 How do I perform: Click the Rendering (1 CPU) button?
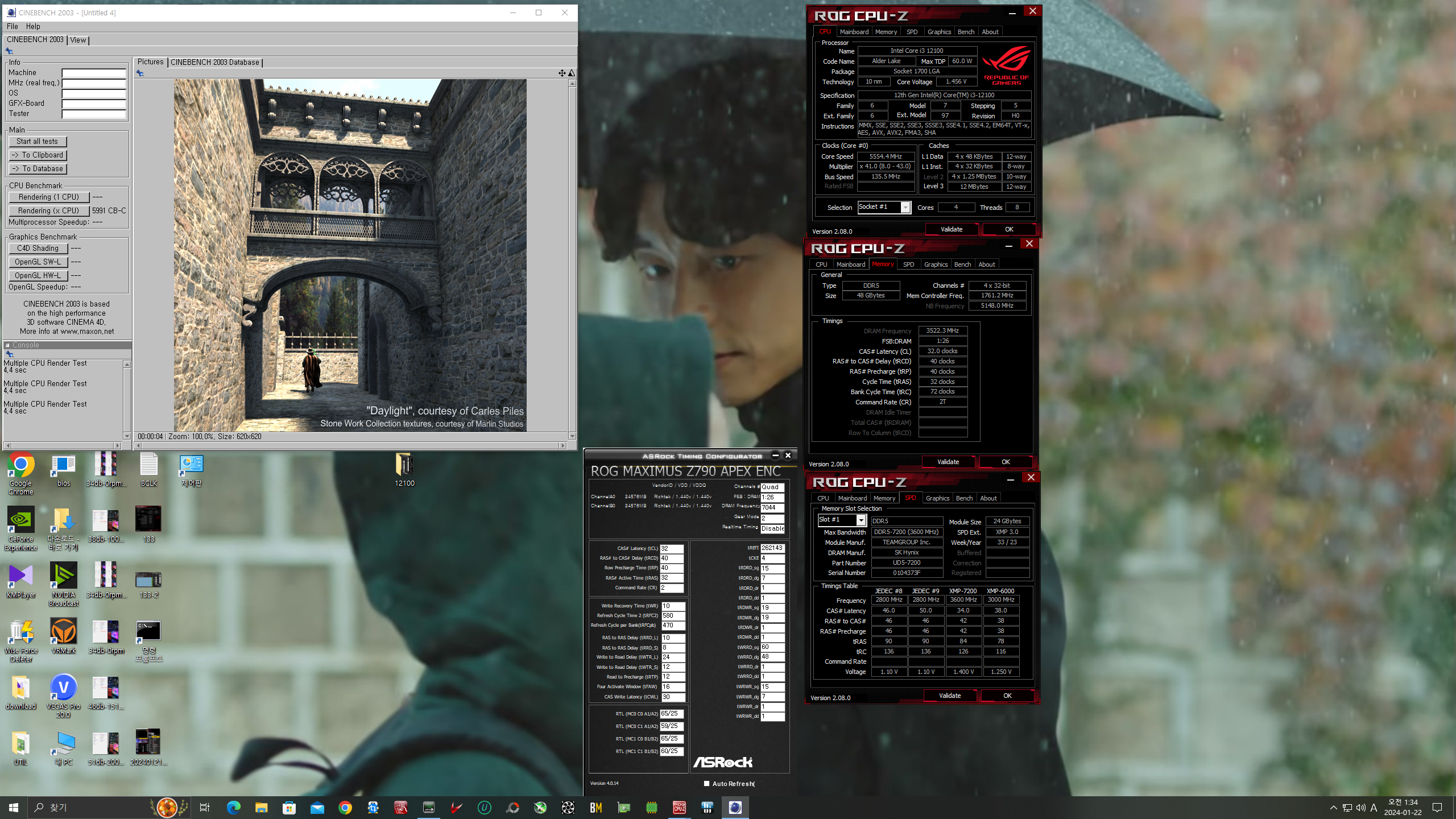pos(49,197)
